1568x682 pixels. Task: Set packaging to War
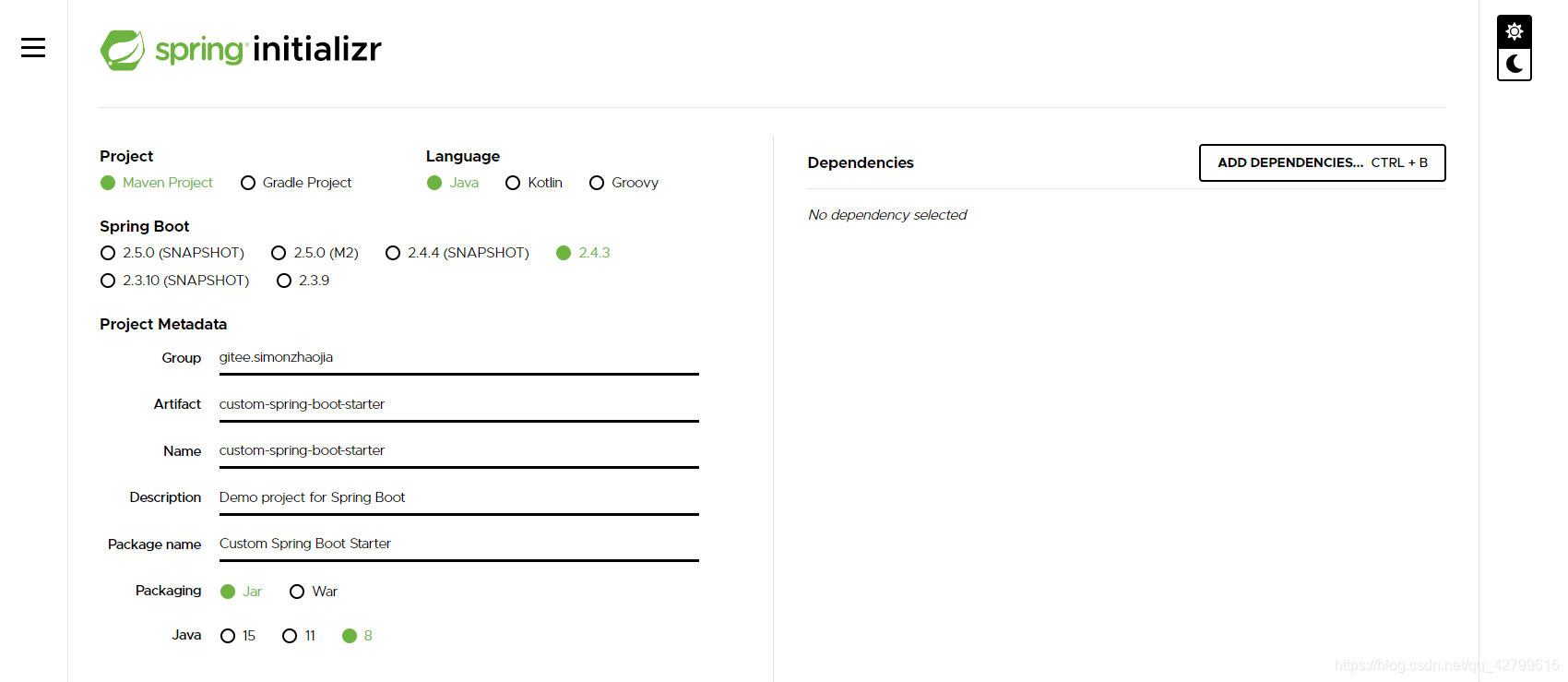[314, 592]
